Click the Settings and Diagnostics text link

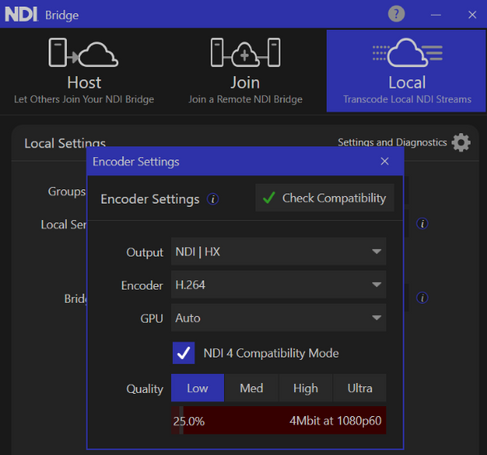click(392, 143)
